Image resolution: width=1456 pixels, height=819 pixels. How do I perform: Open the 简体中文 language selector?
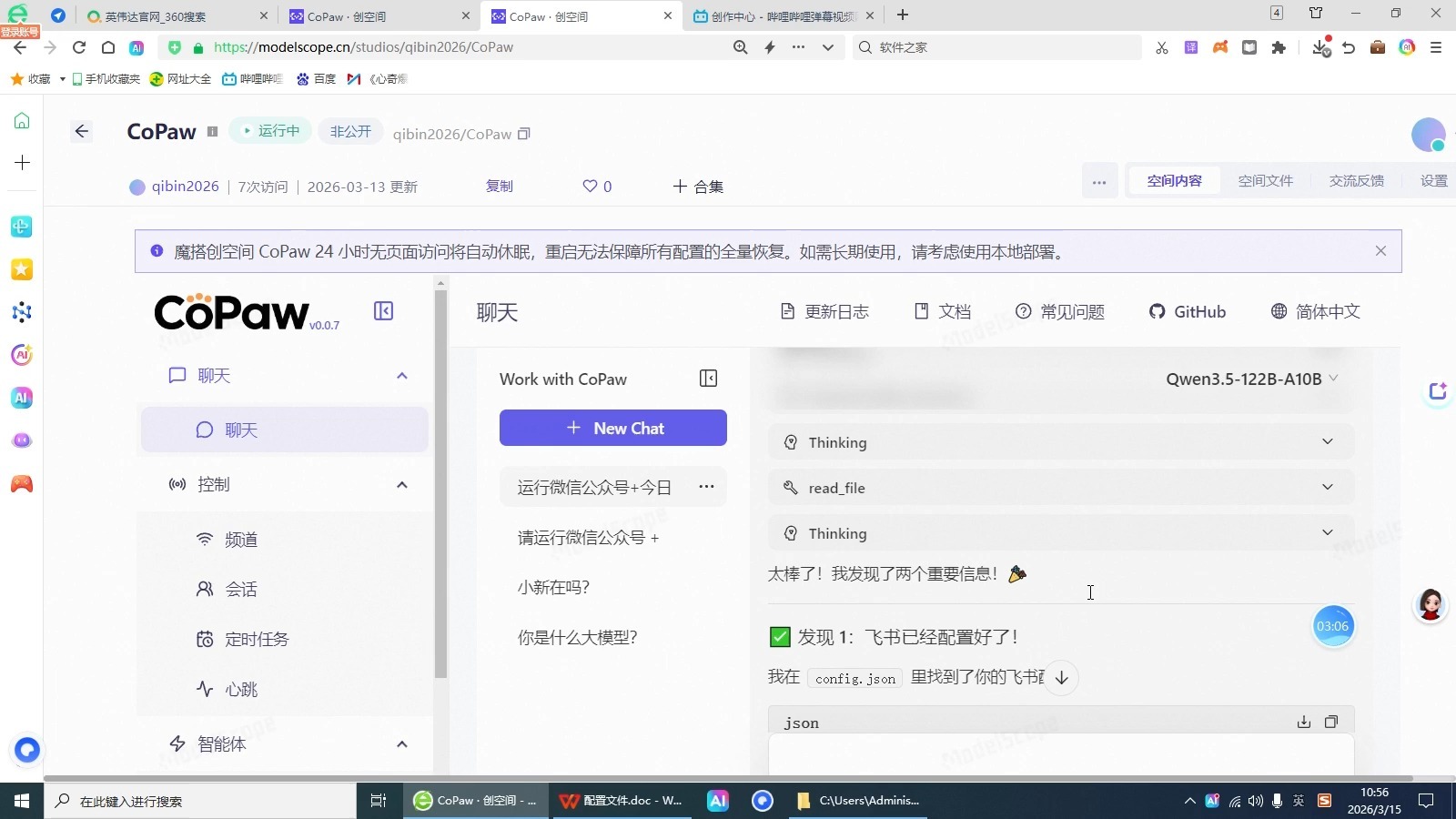1315,311
